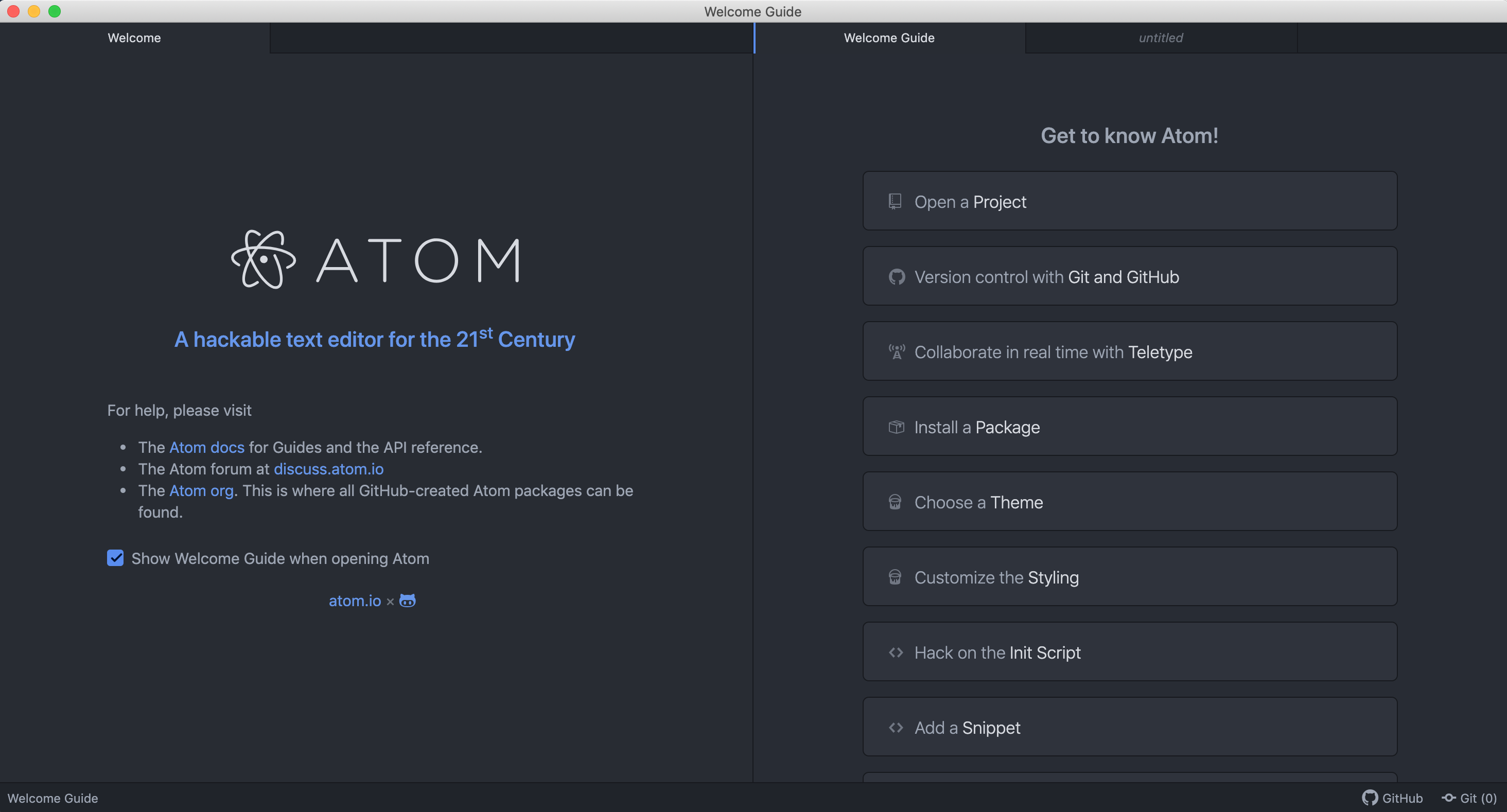Image resolution: width=1507 pixels, height=812 pixels.
Task: Click the Welcome Guide status bar label
Action: [52, 798]
